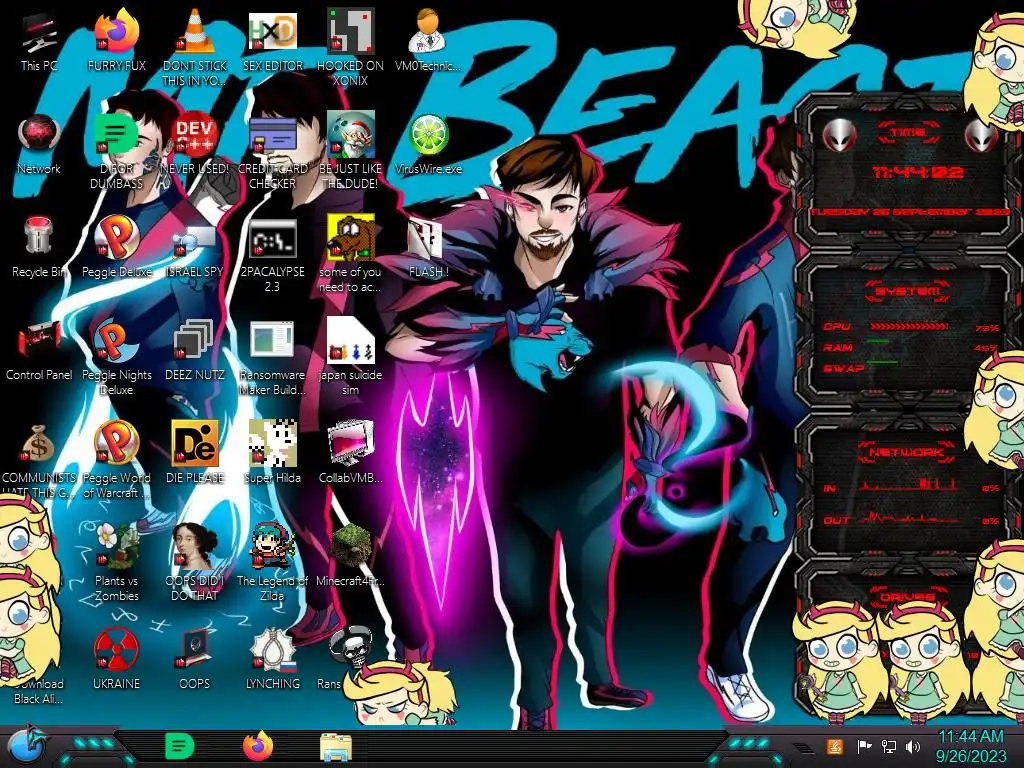Click the orange tray application icon
1024x768 pixels.
coord(835,746)
